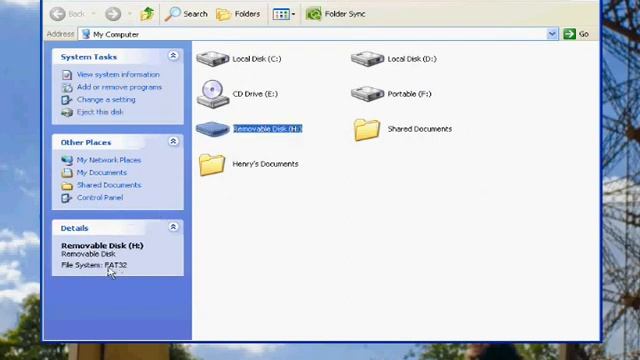
Task: Click the Shared Documents sidebar folder icon
Action: point(67,186)
